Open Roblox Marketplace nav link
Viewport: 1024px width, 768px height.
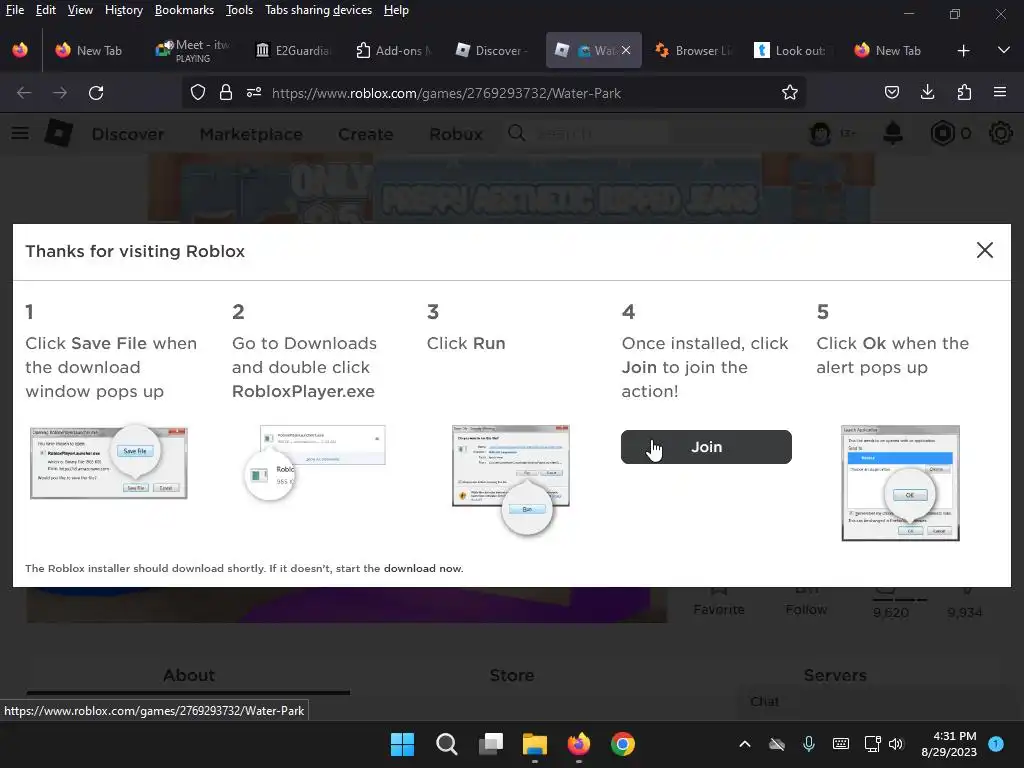251,134
